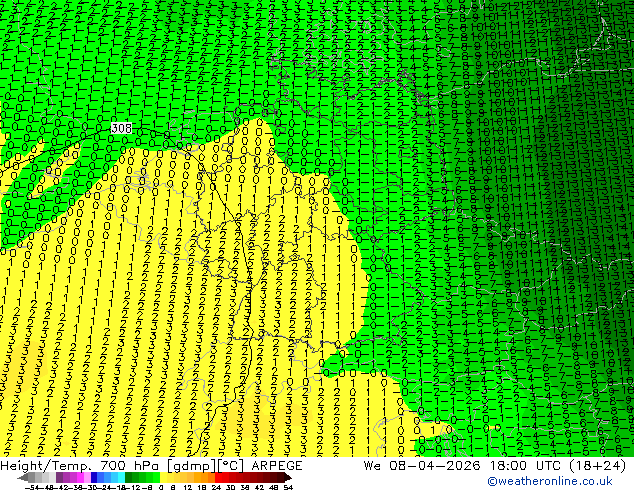Click the "-54" legend scale value
This screenshot has width=634, height=490.
tap(32, 487)
